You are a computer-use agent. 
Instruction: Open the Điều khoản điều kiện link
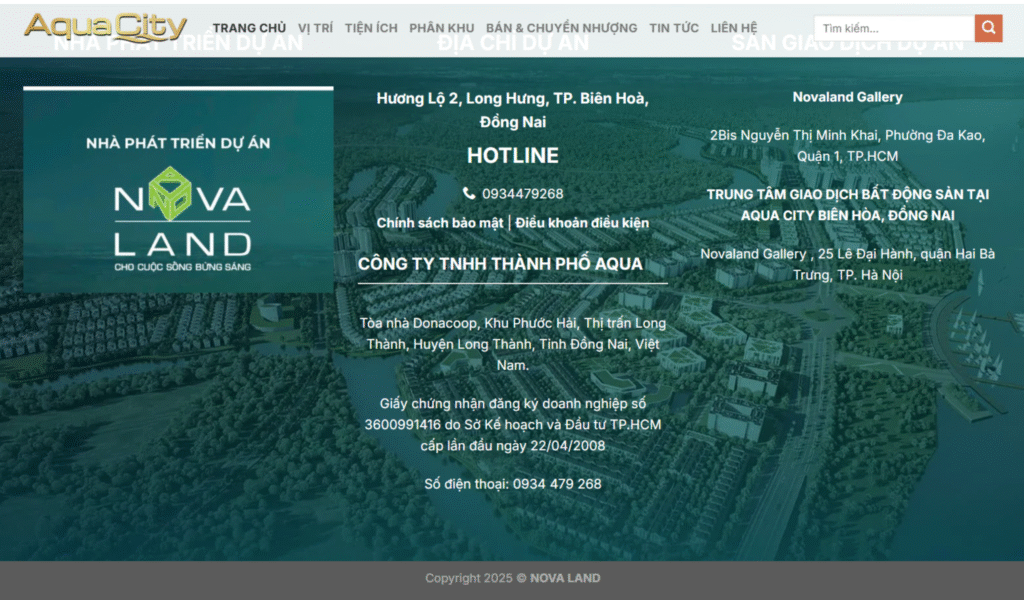point(582,223)
